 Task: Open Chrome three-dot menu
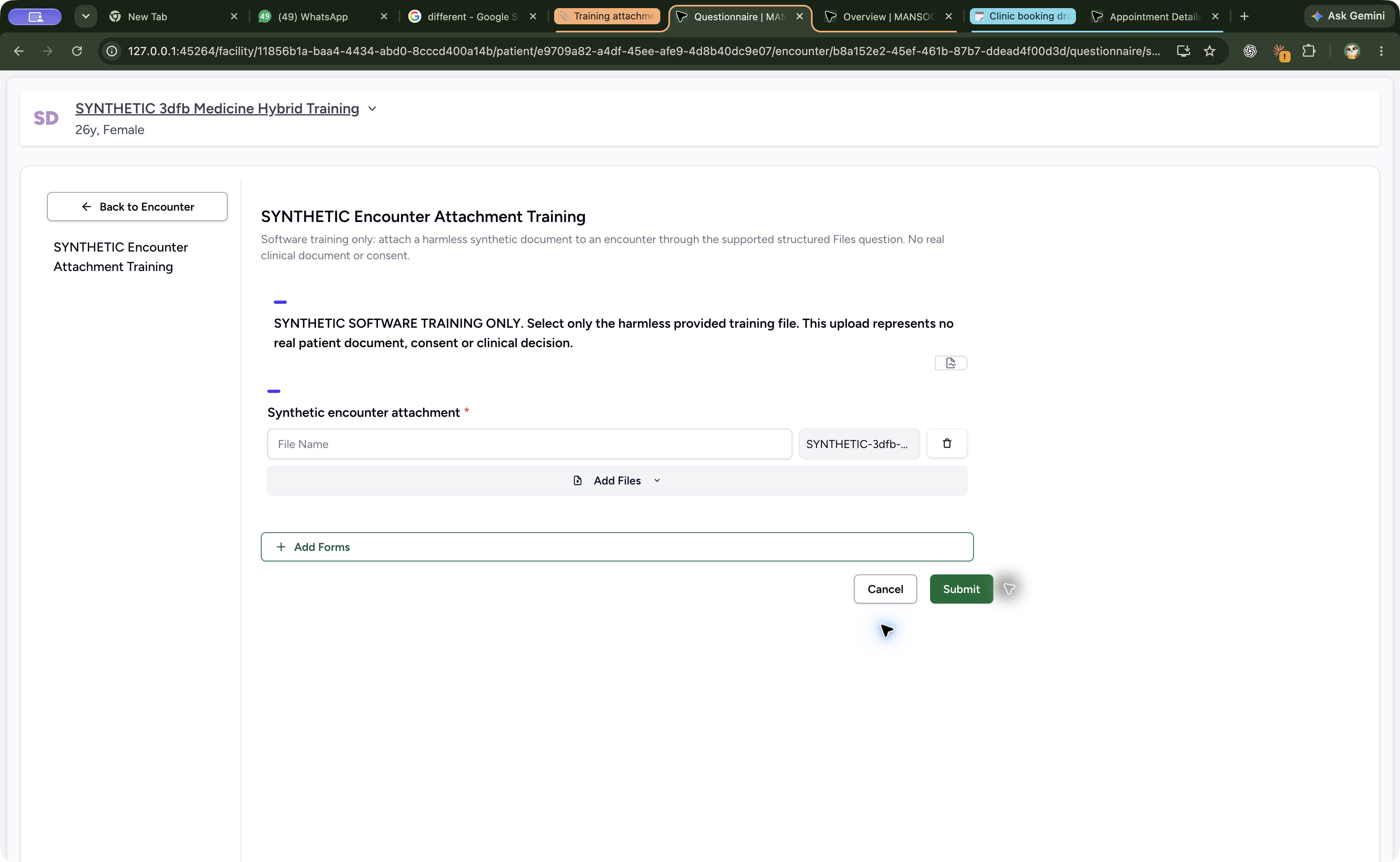pyautogui.click(x=1381, y=51)
